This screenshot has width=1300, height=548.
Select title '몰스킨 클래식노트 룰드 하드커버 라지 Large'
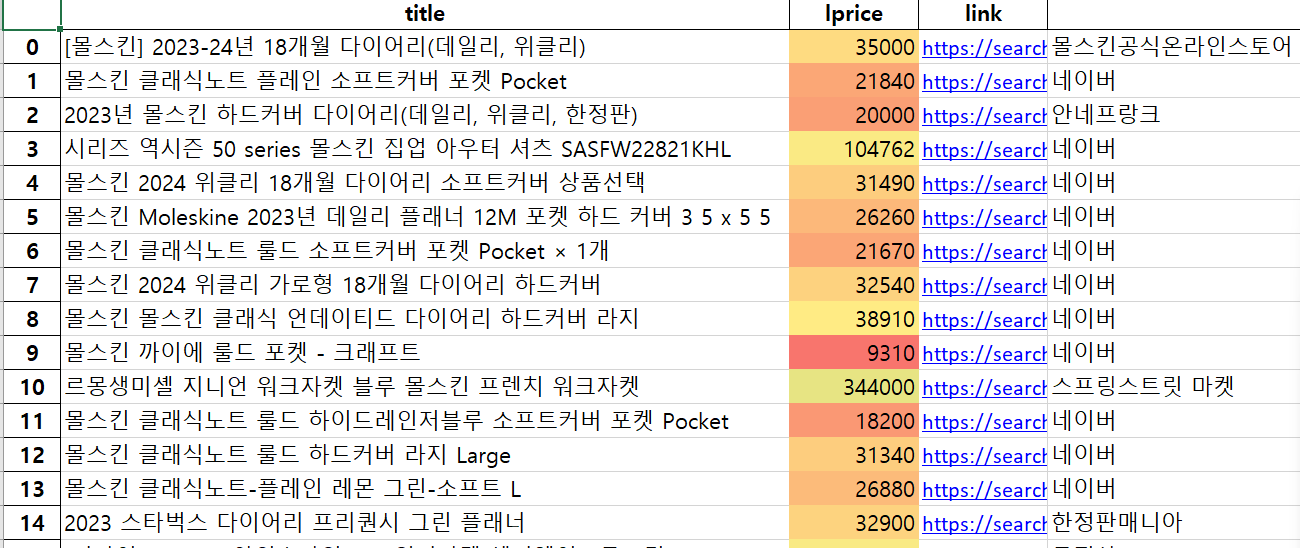(x=425, y=455)
